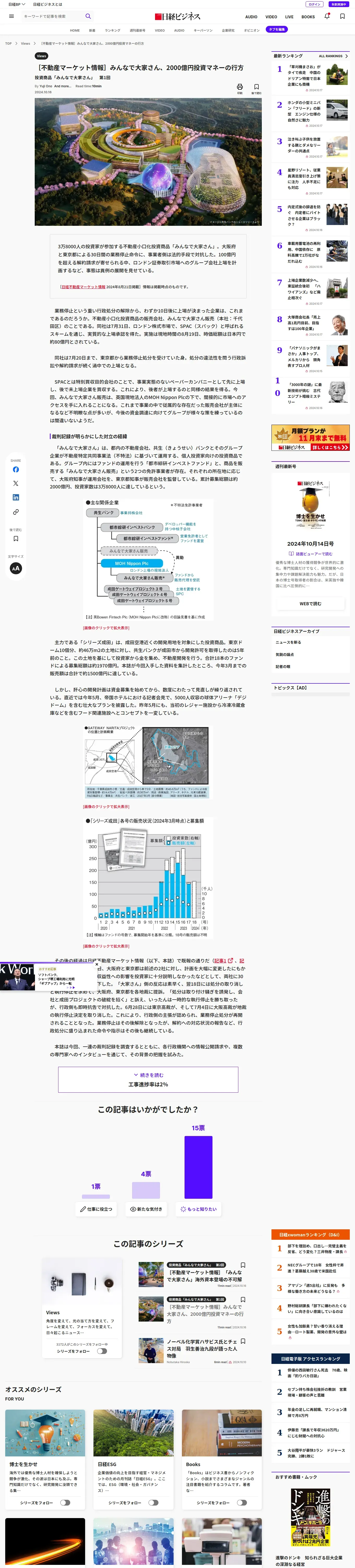Open saved articles bookmark icon in header
Viewport: 355px width, 1568px height.
[x=342, y=16]
